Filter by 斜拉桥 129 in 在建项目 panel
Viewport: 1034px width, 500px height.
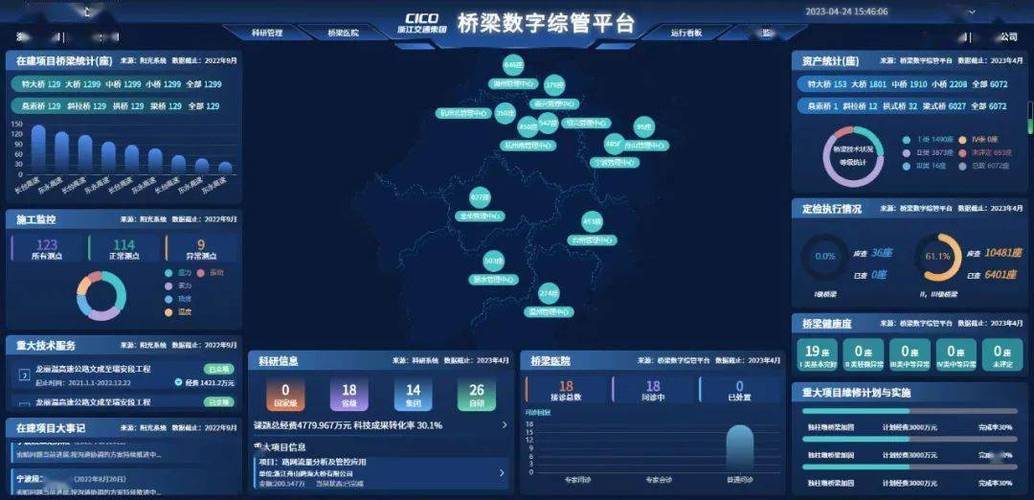click(86, 106)
